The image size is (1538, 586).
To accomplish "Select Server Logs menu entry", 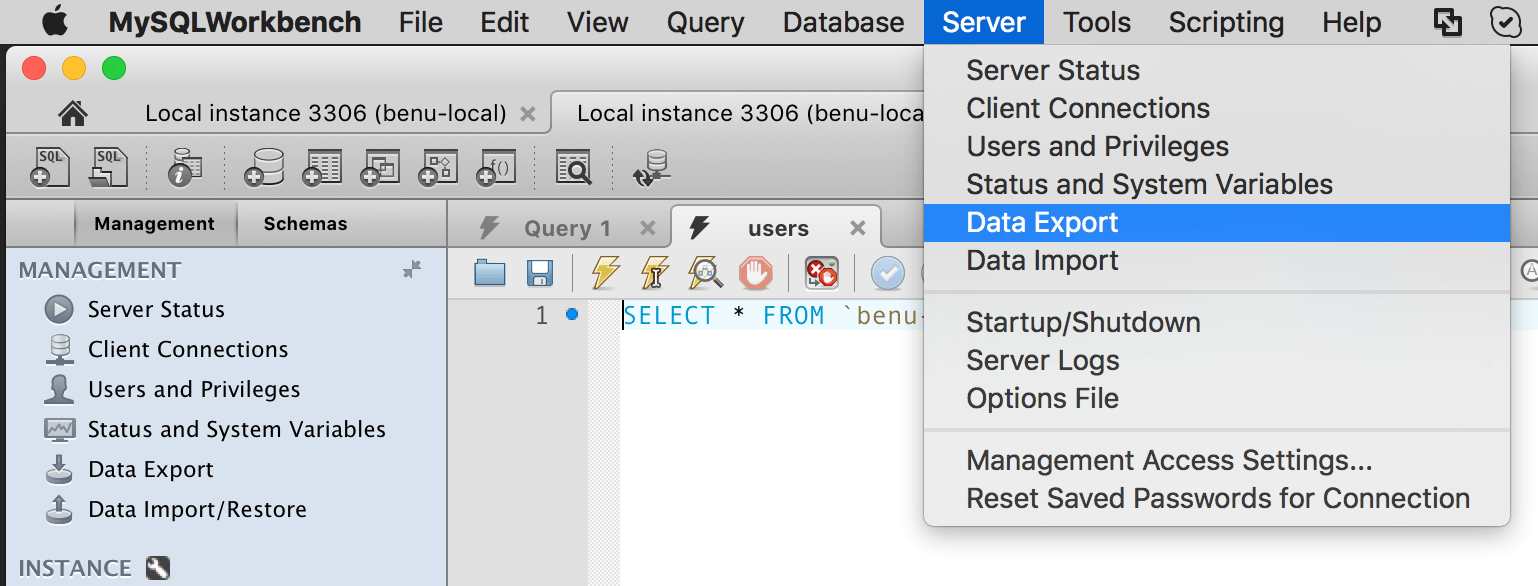I will 1216,360.
